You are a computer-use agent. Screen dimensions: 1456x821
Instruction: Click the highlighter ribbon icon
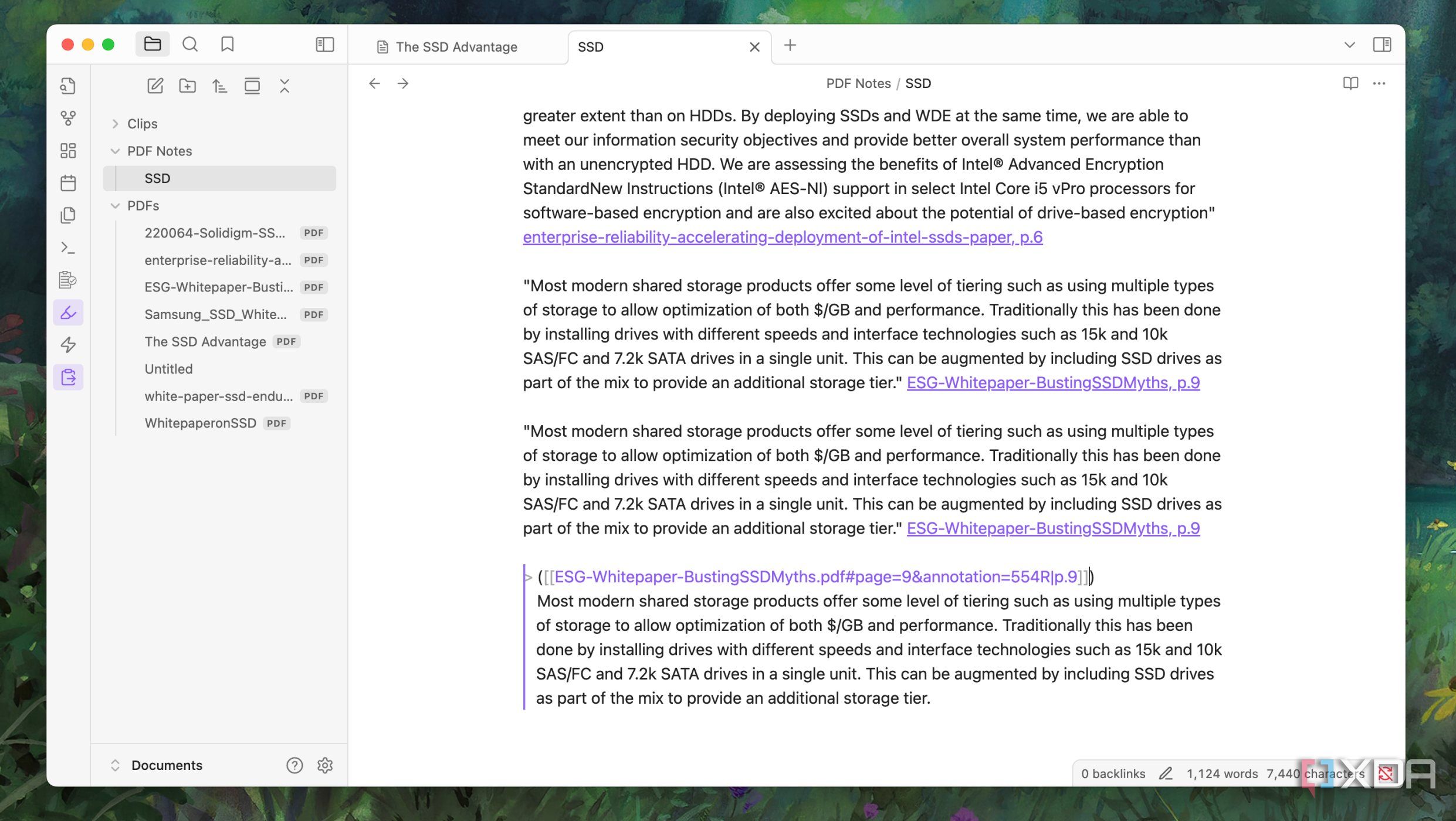point(68,313)
